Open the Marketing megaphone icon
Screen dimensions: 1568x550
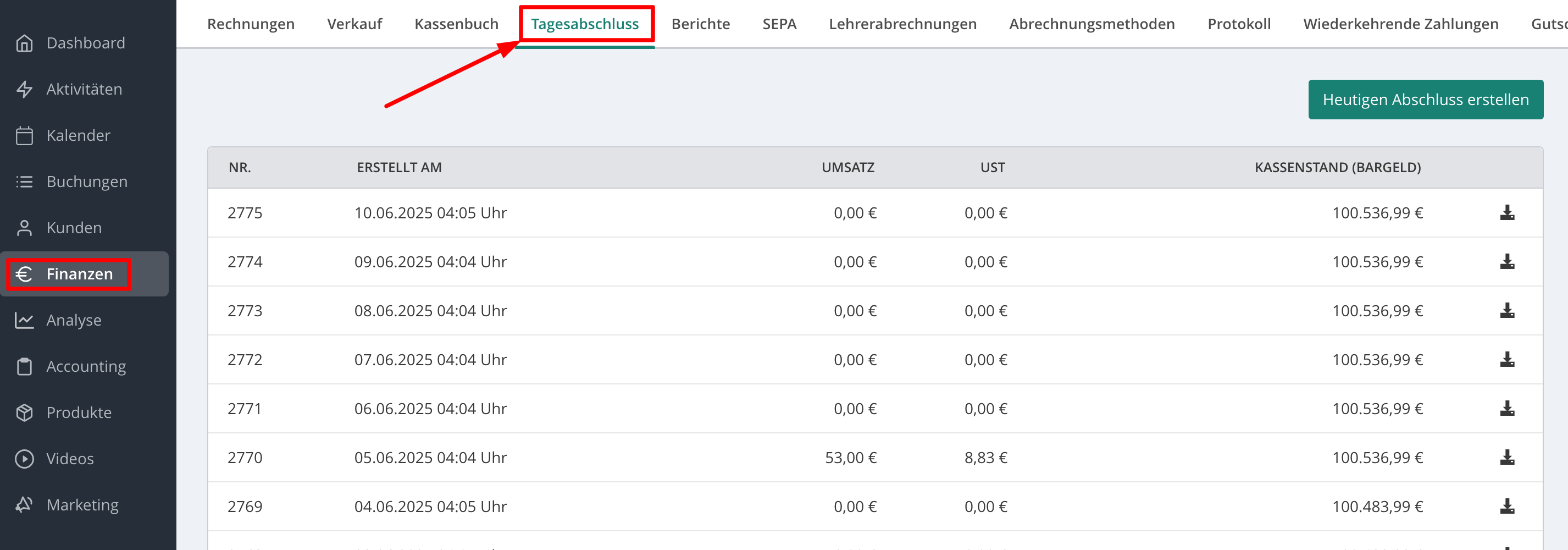coord(24,505)
